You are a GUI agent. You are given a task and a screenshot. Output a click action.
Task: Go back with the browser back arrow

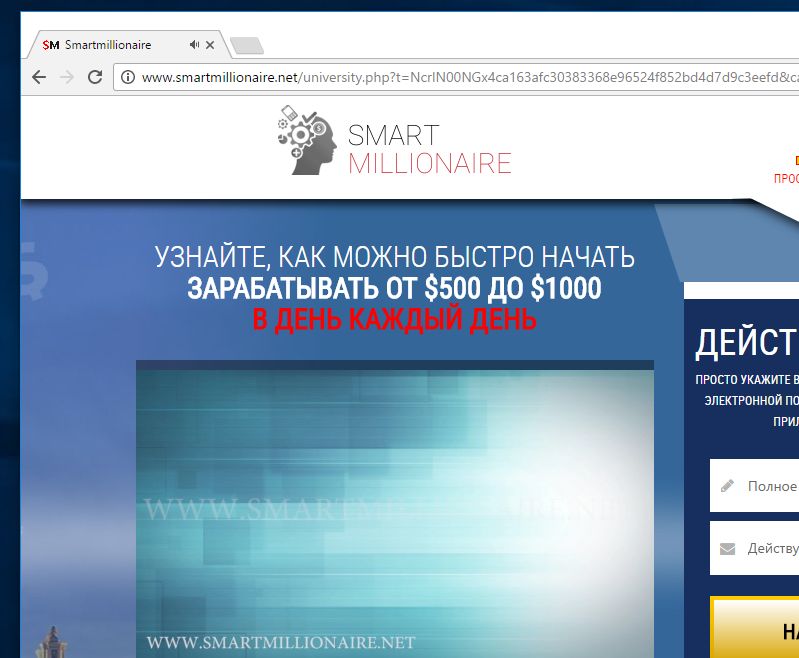tap(39, 77)
